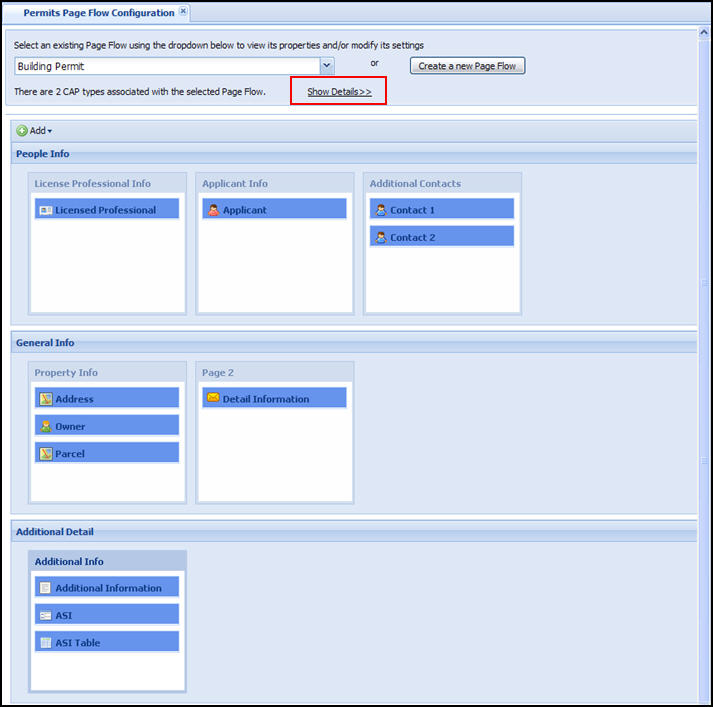
Task: Click the Licensed Professional card icon
Action: coord(45,210)
